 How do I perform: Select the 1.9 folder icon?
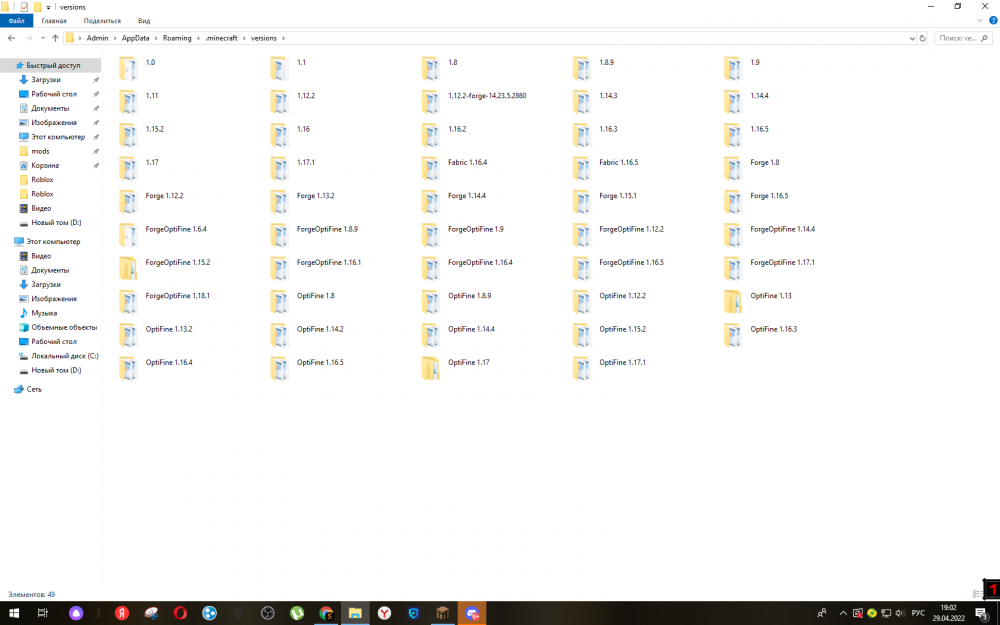[733, 68]
